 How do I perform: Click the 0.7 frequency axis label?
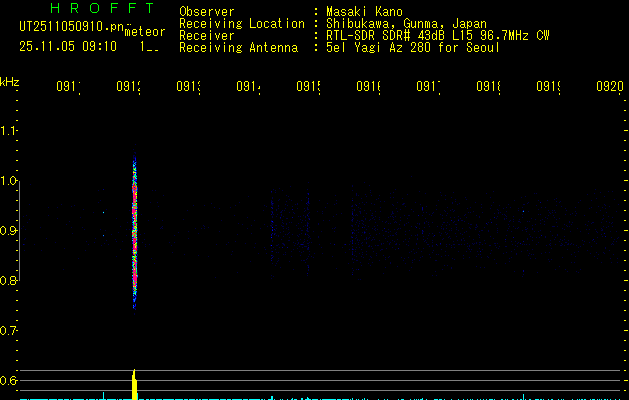point(8,331)
